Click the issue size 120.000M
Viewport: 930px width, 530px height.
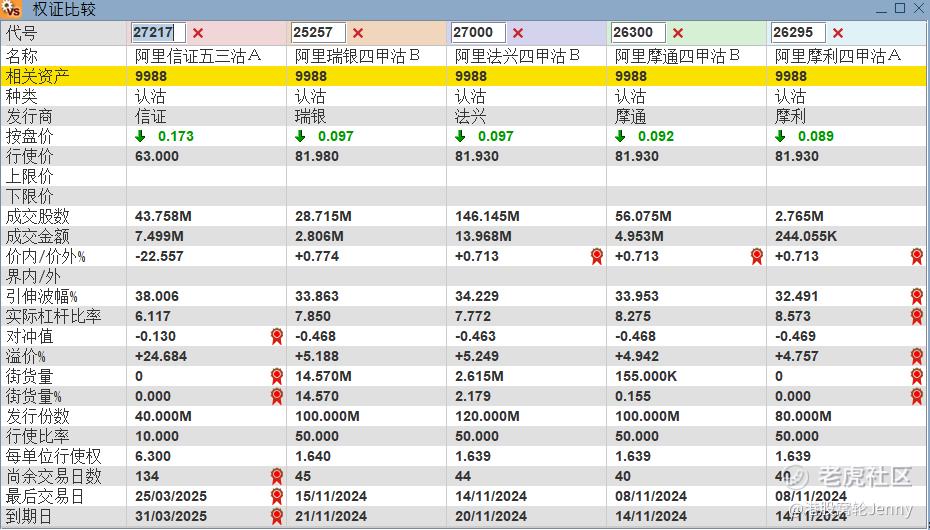pyautogui.click(x=487, y=416)
